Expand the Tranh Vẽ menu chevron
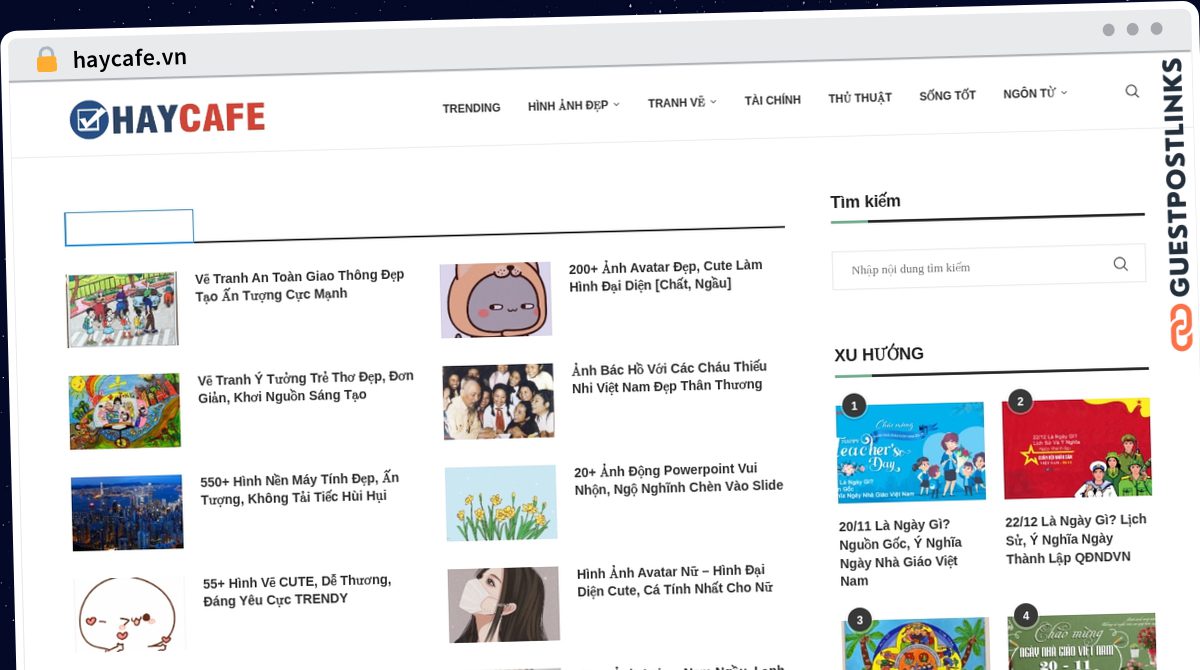The height and width of the screenshot is (670, 1200). [x=713, y=102]
